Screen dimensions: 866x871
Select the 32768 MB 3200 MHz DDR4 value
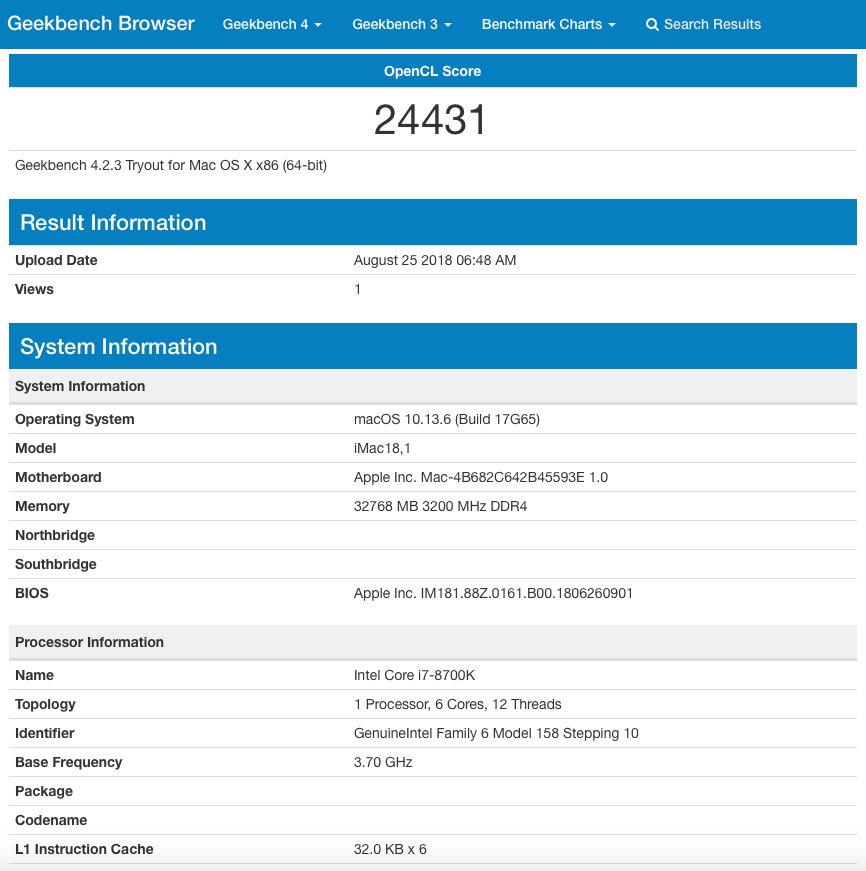coord(440,506)
